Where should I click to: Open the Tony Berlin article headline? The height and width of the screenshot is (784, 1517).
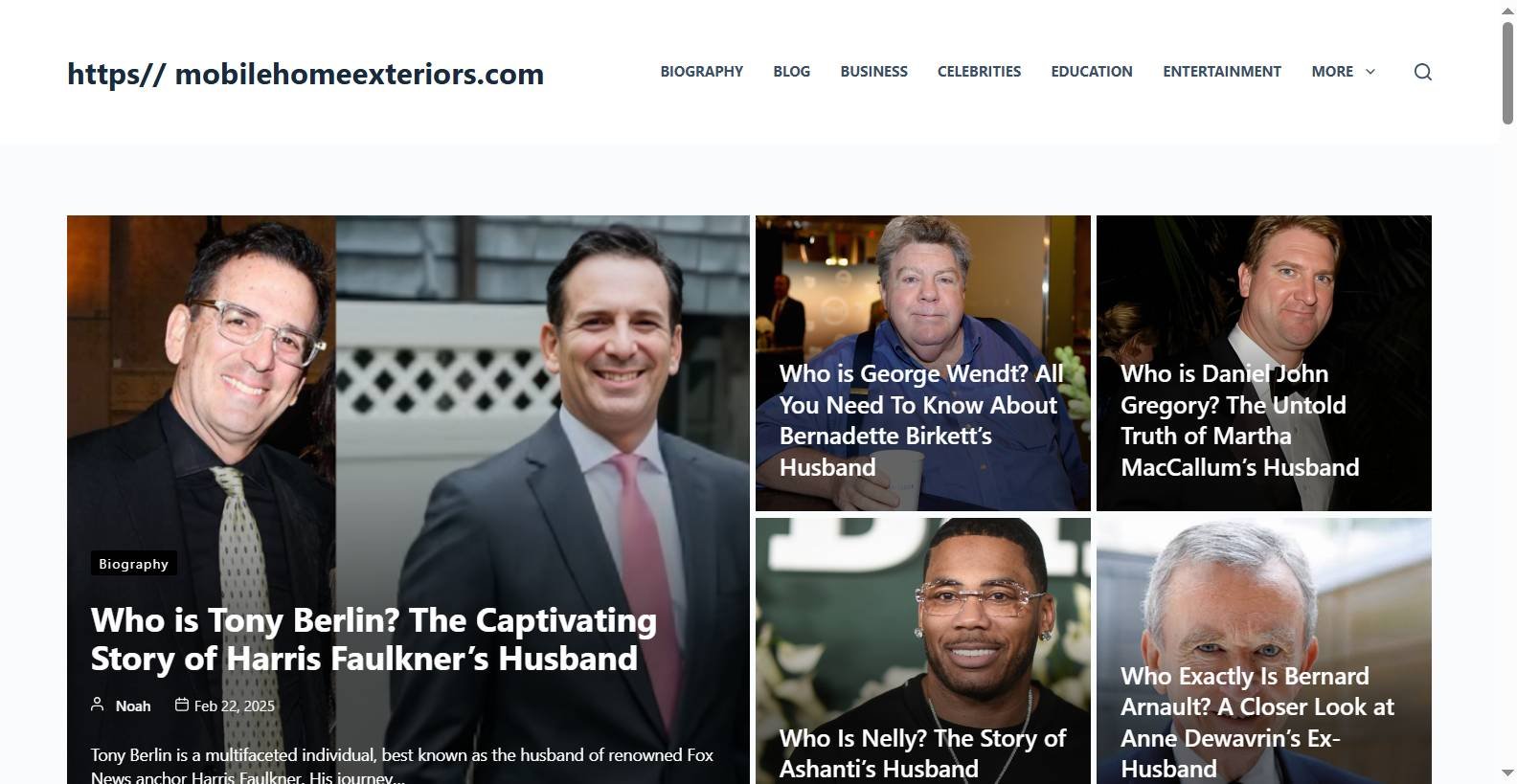pos(374,639)
